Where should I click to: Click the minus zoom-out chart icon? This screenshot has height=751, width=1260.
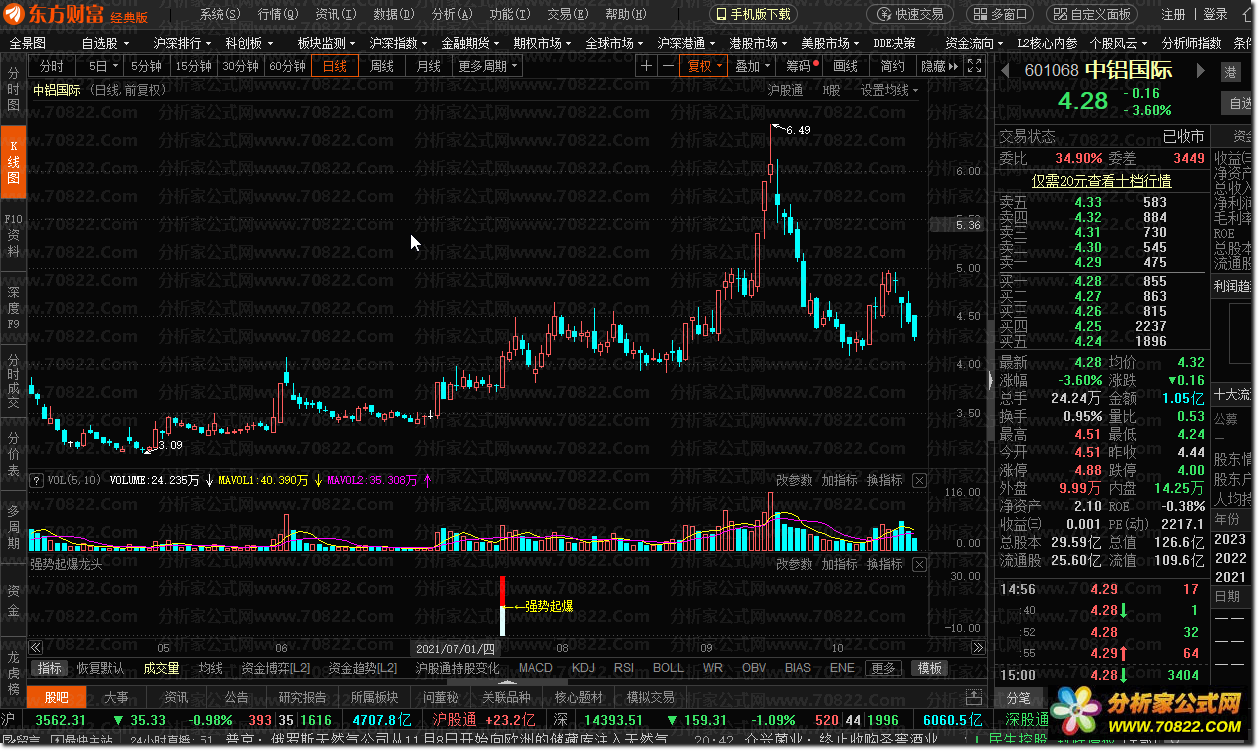[668, 66]
